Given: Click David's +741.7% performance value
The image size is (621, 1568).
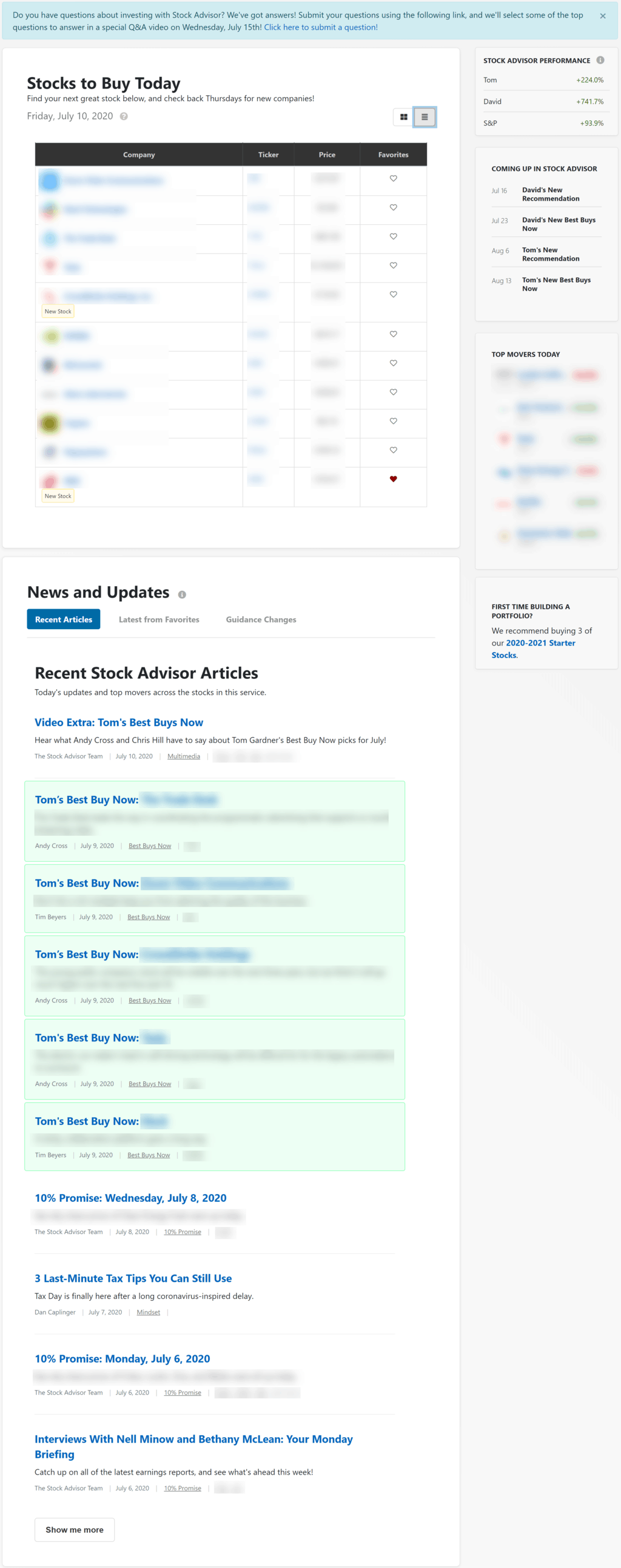Looking at the screenshot, I should 589,102.
